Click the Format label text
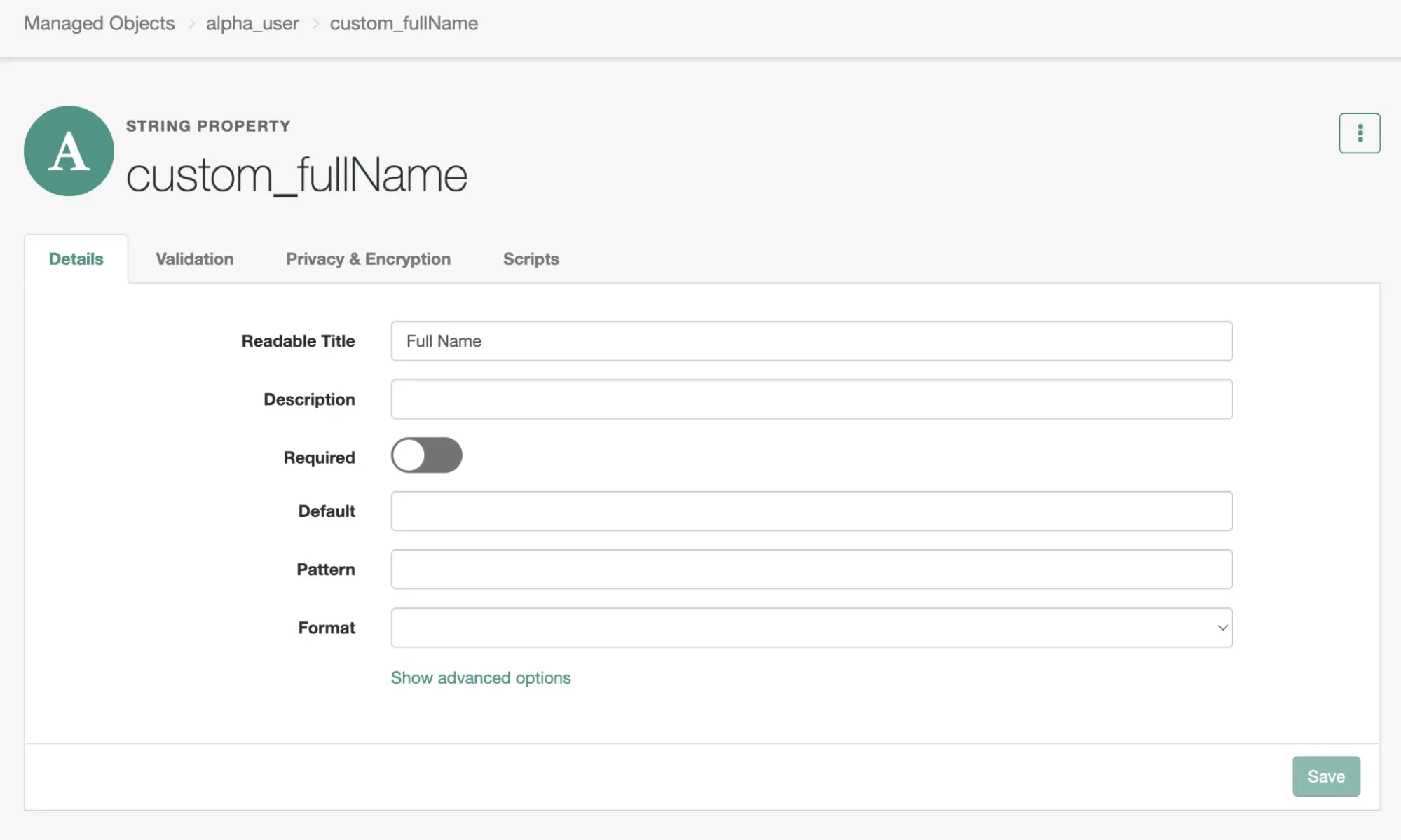Image resolution: width=1401 pixels, height=840 pixels. pos(327,628)
